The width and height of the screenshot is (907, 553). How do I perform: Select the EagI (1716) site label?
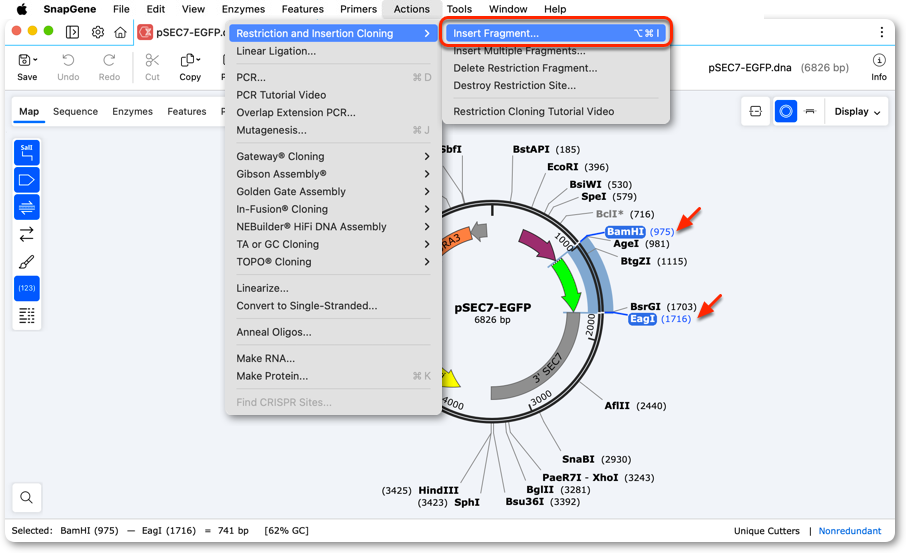click(660, 319)
